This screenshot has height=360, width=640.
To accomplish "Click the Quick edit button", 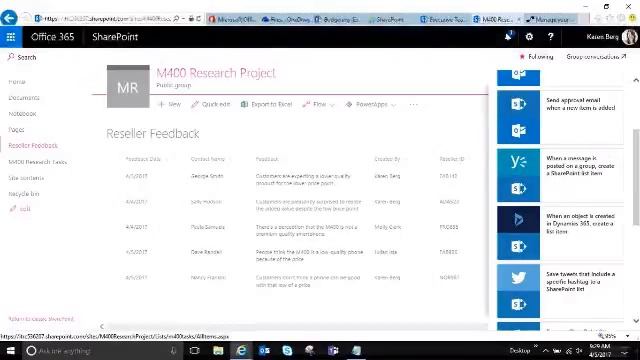I will click(x=211, y=104).
